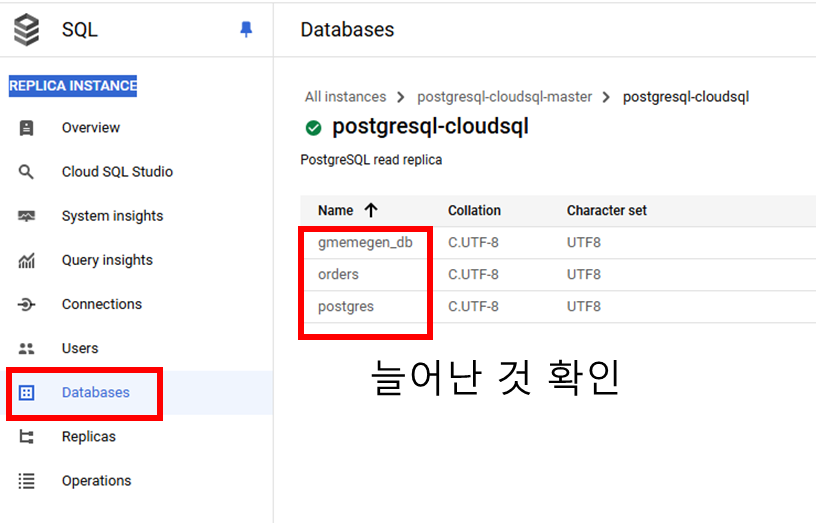Open the Connections section
The width and height of the screenshot is (816, 523).
pyautogui.click(x=101, y=304)
